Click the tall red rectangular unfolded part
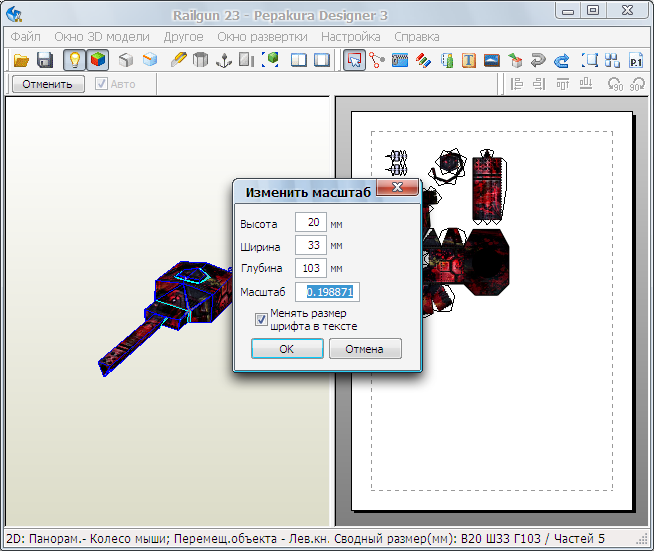 pos(487,188)
